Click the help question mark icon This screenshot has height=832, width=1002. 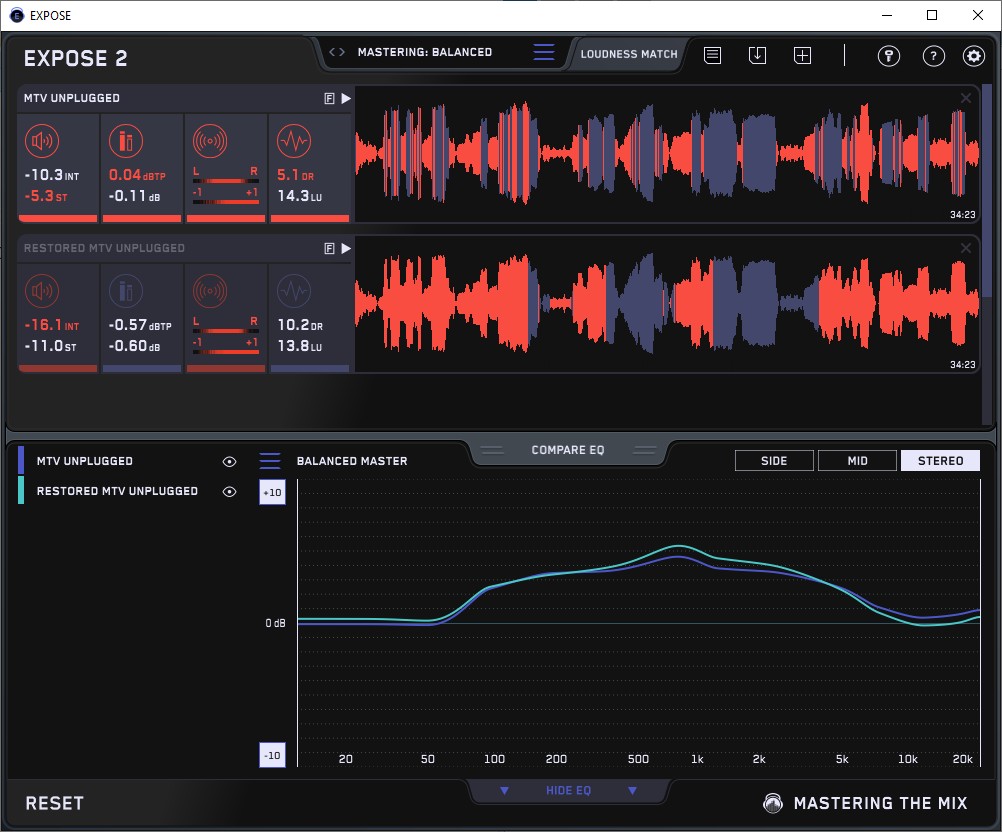[x=931, y=56]
